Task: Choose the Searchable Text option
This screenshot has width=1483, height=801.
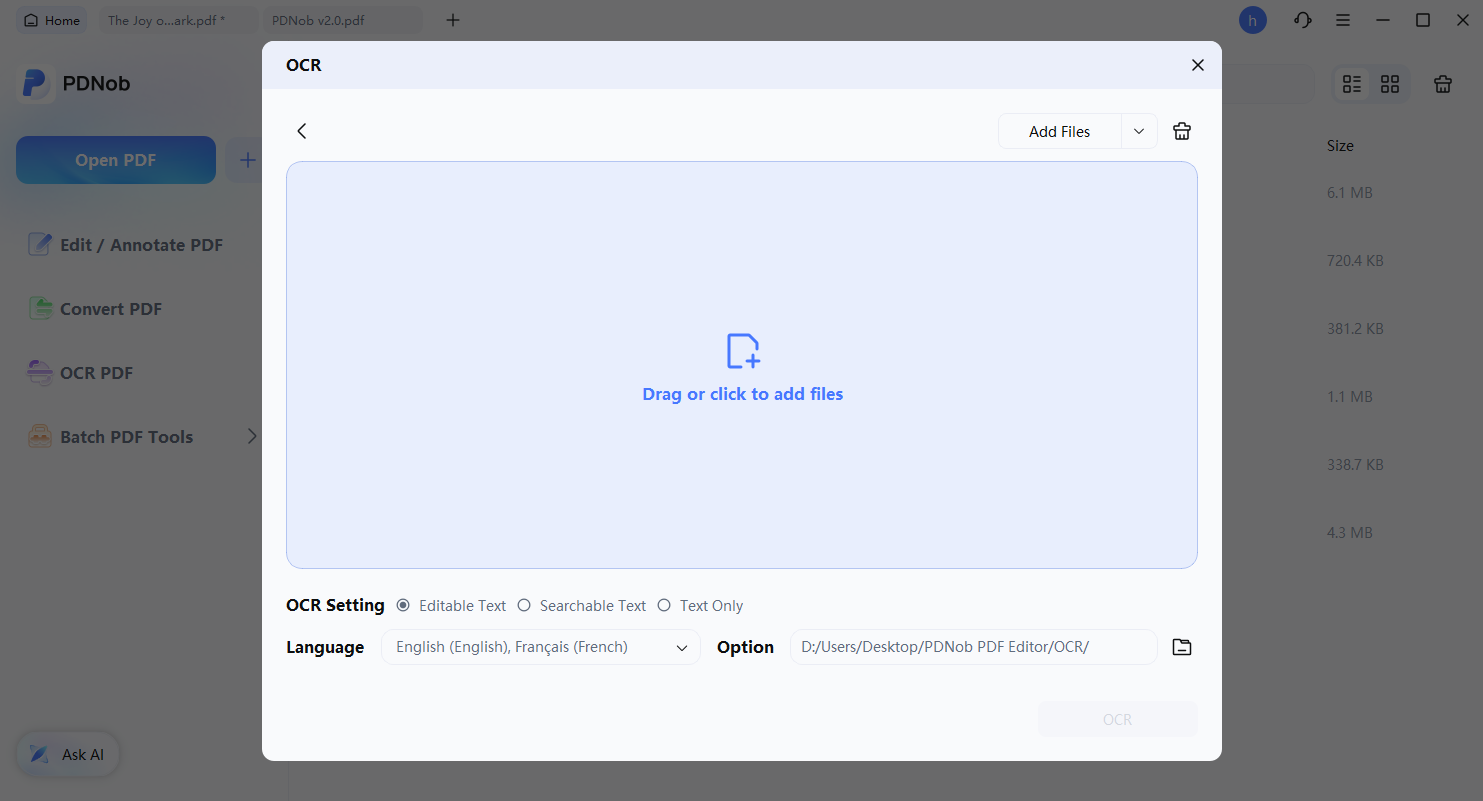Action: tap(524, 605)
